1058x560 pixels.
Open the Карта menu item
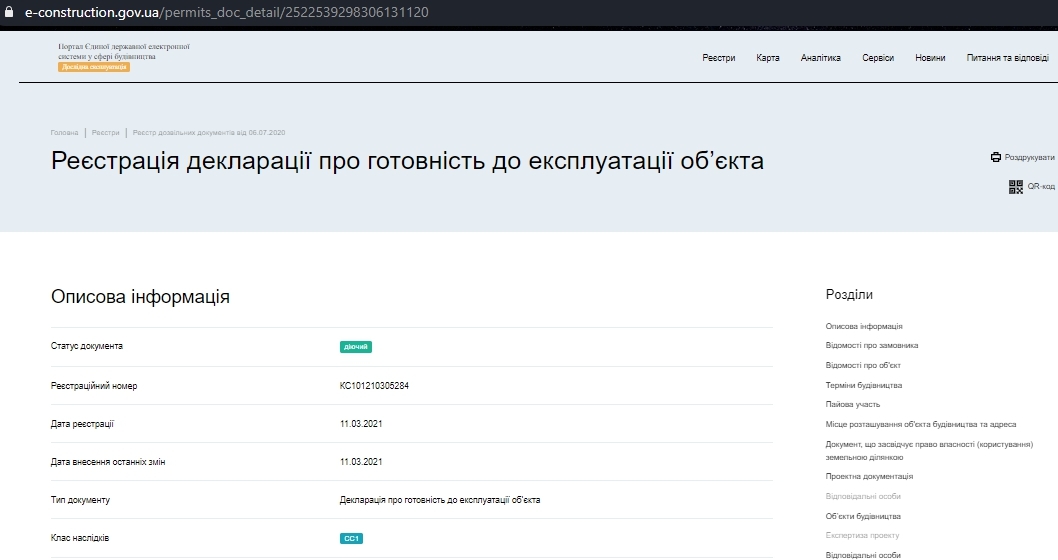(768, 58)
